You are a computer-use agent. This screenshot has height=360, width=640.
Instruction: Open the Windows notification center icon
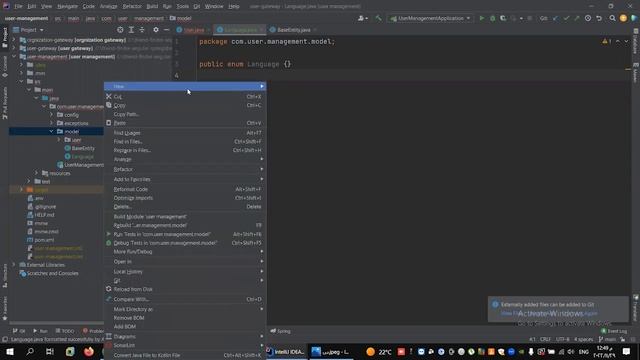627,351
